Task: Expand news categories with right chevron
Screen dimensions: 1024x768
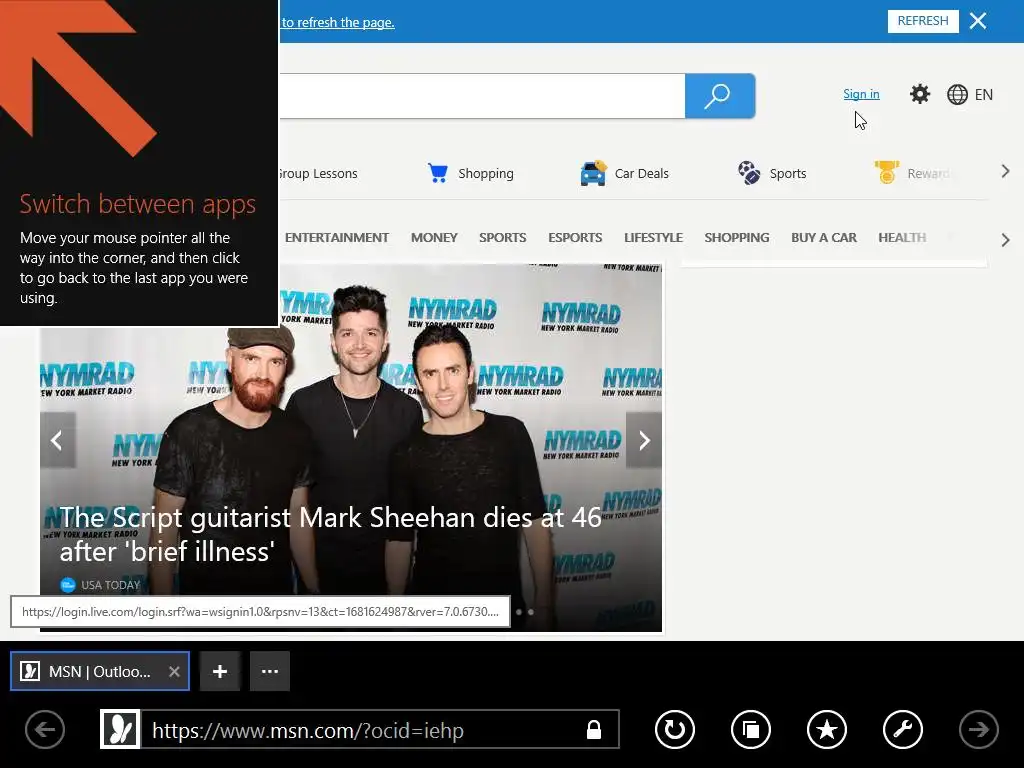Action: (1005, 240)
